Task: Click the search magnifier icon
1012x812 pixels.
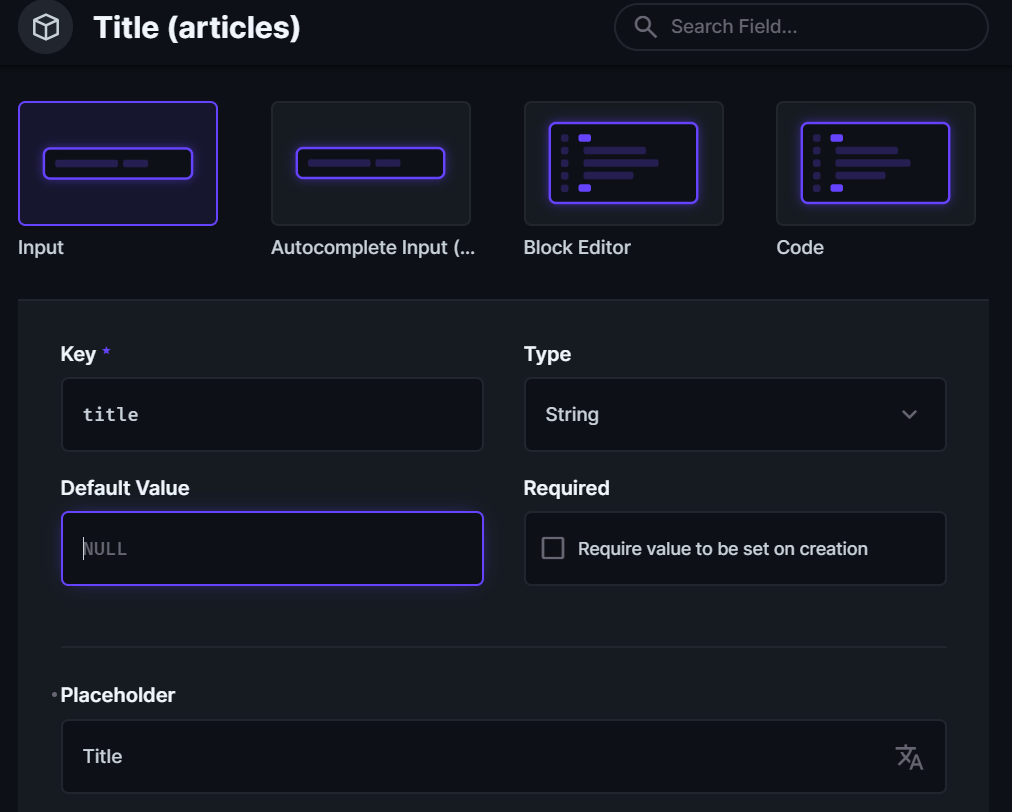Action: tap(646, 27)
